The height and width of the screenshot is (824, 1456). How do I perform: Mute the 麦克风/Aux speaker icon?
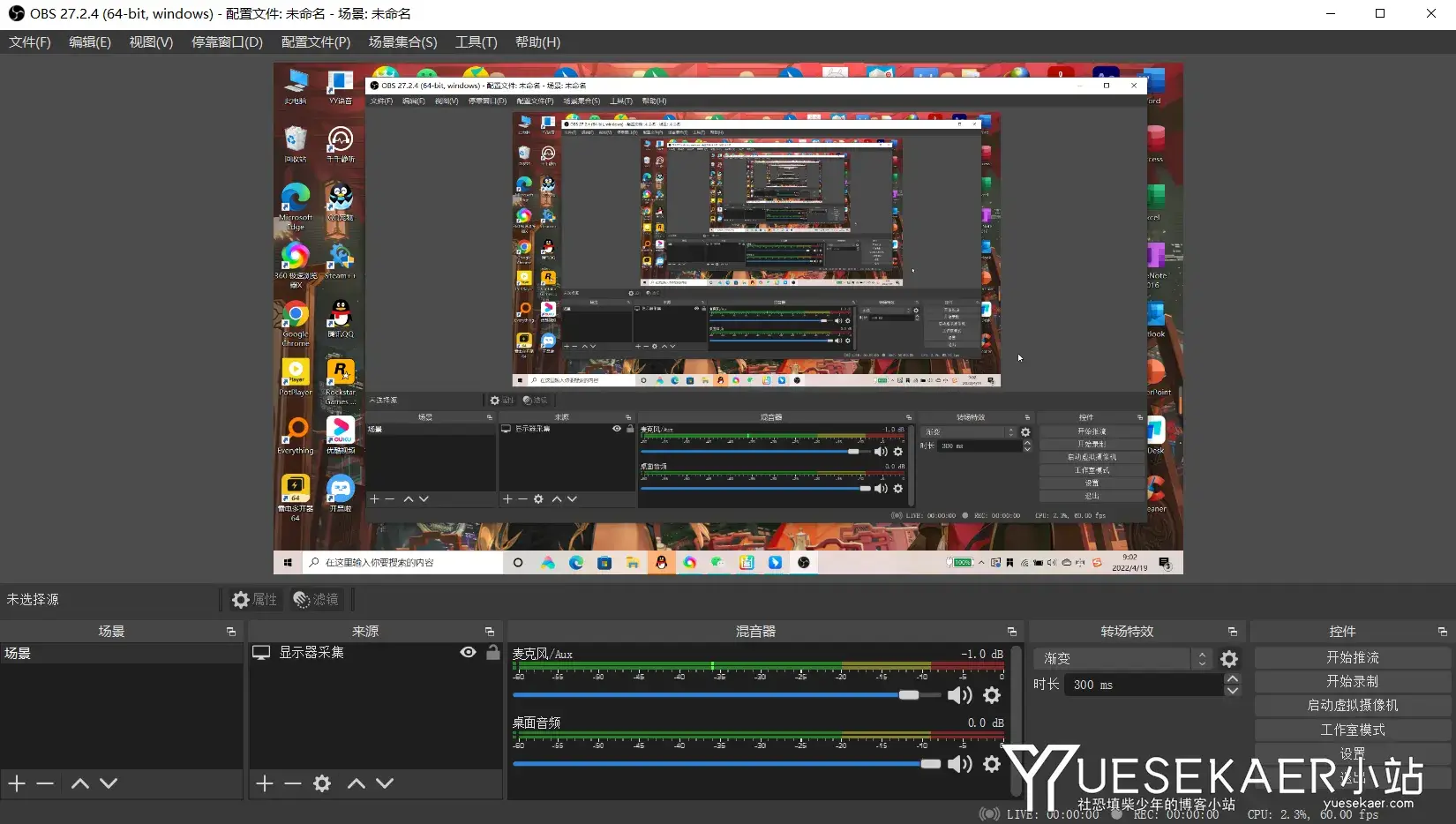pyautogui.click(x=959, y=695)
